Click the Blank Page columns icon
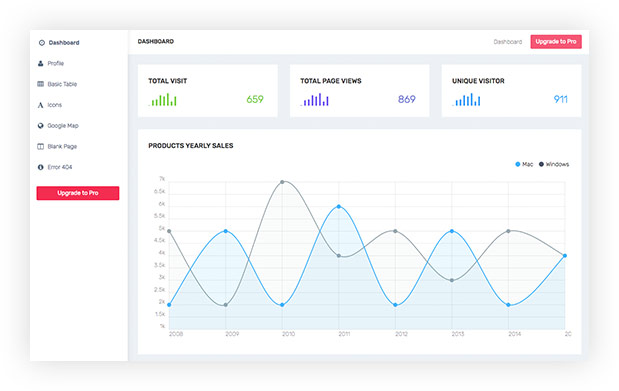Screen dimensions: 619x391 coord(40,147)
